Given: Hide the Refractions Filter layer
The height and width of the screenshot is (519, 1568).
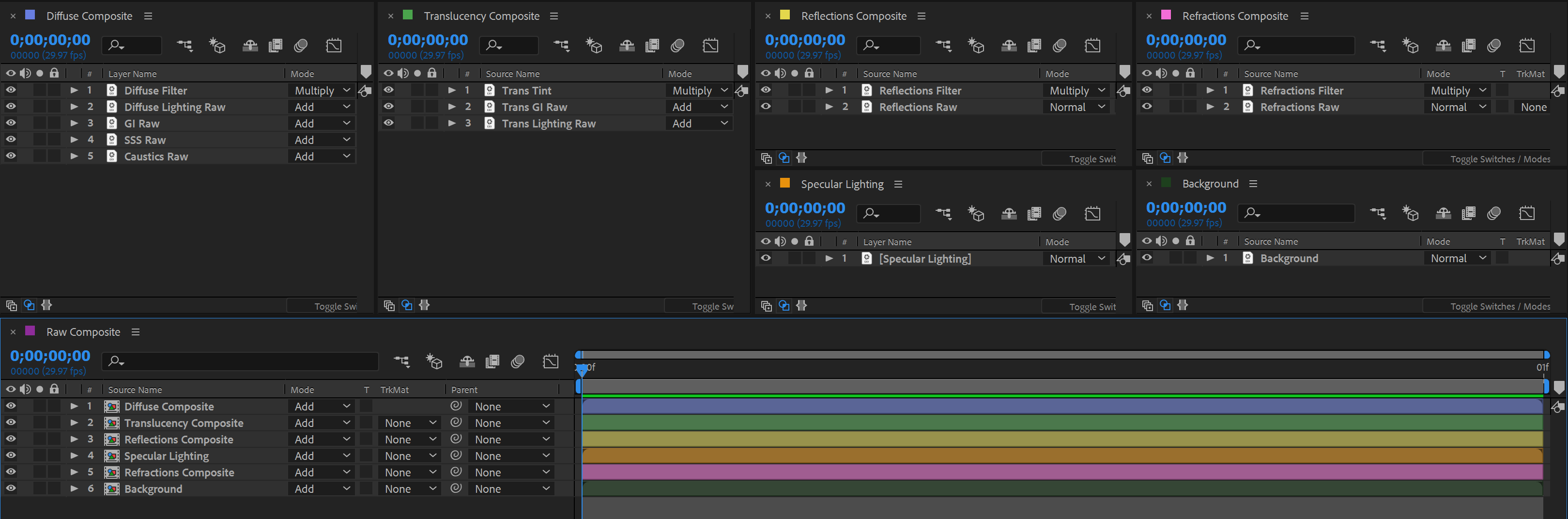Looking at the screenshot, I should 1147,90.
